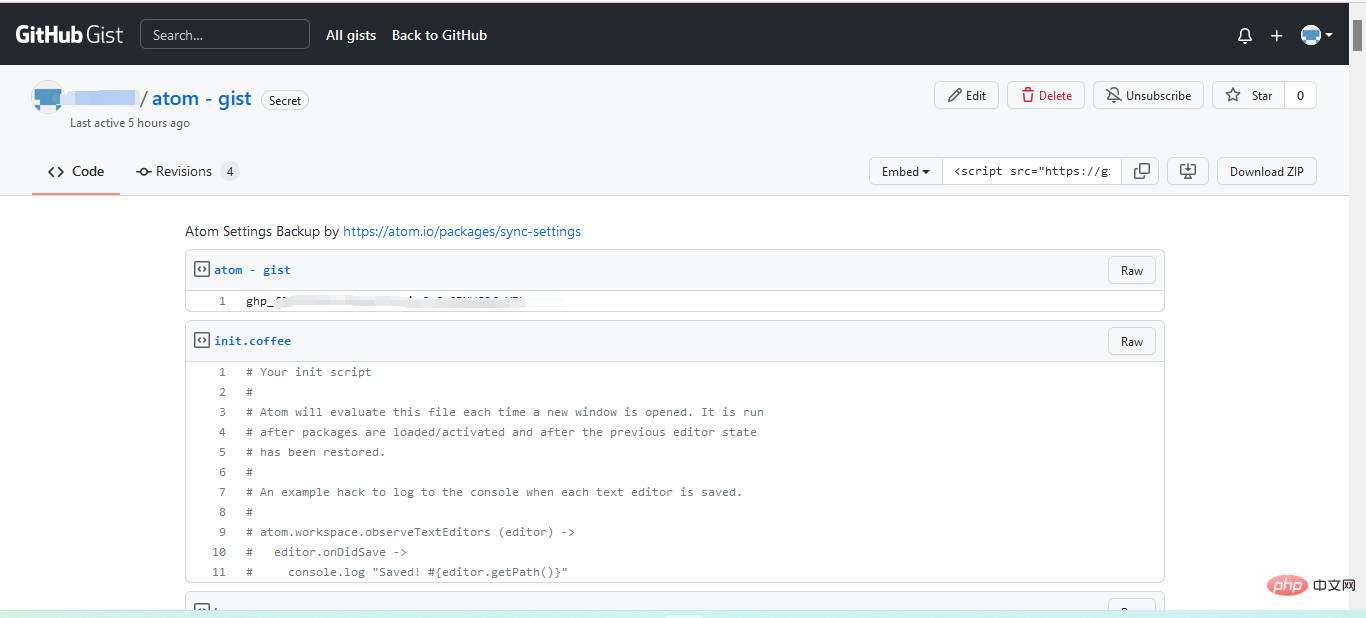
Task: Click the GitHub Gist logo
Action: tap(69, 34)
